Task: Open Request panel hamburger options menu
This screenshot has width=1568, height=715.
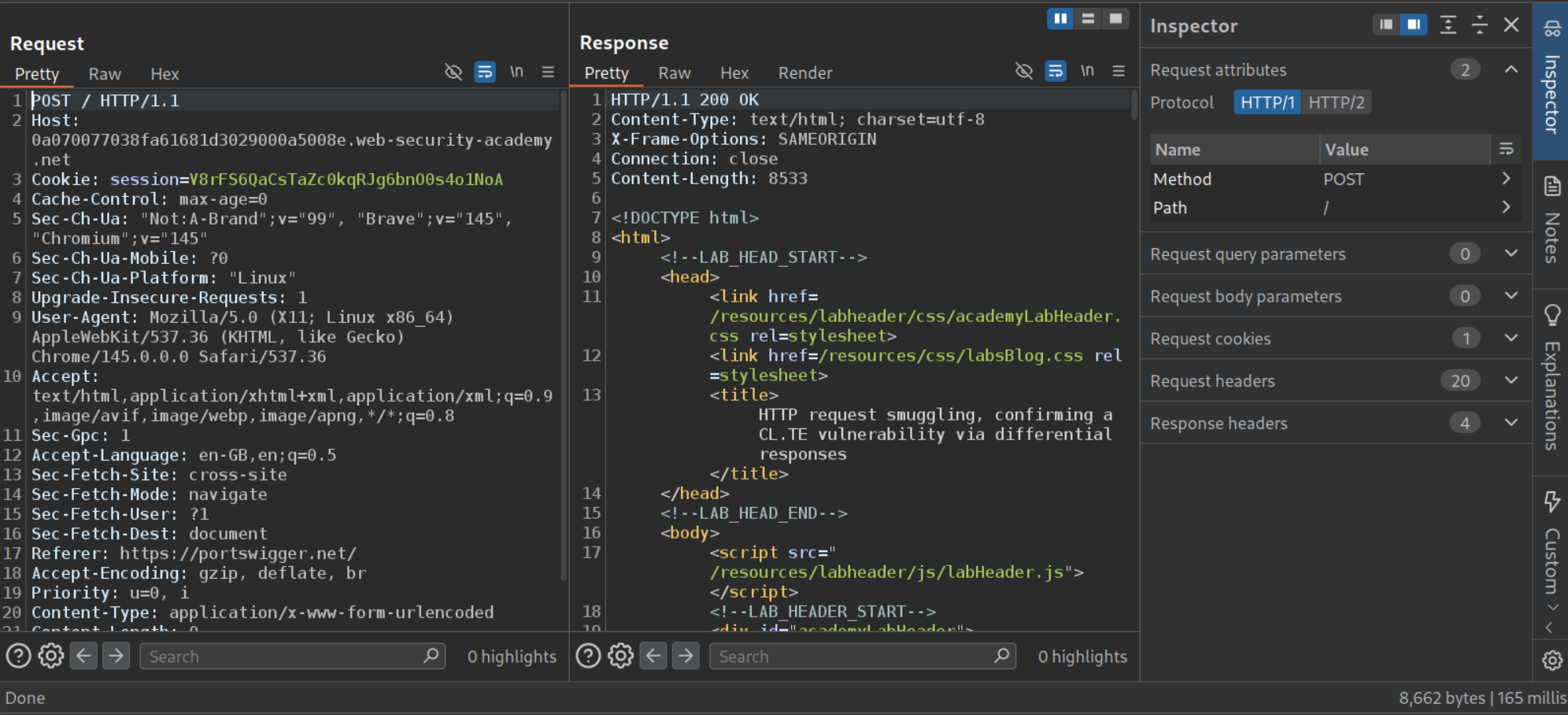Action: pyautogui.click(x=548, y=72)
